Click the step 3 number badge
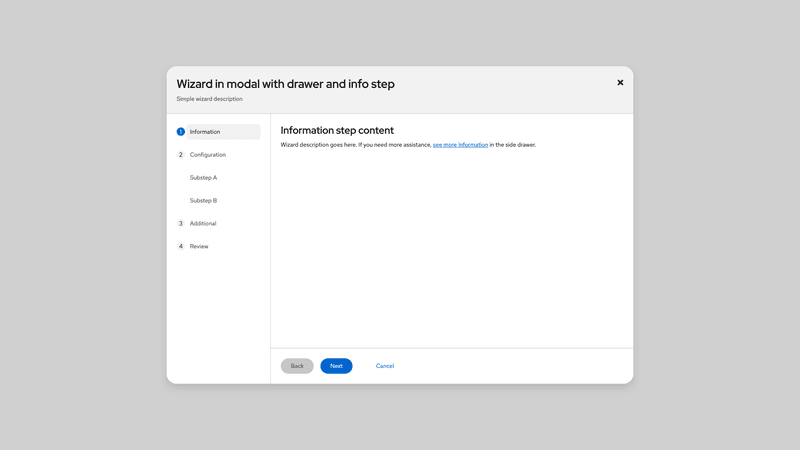 pyautogui.click(x=181, y=224)
